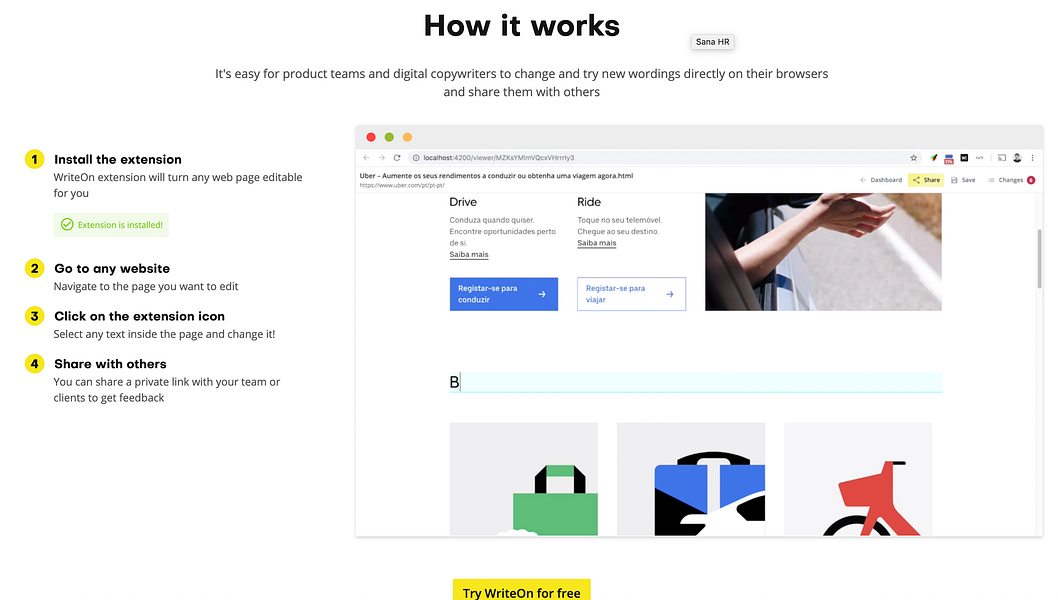Viewport: 1058px width, 600px height.
Task: Click the Registar-se para conduzir button
Action: (x=504, y=294)
